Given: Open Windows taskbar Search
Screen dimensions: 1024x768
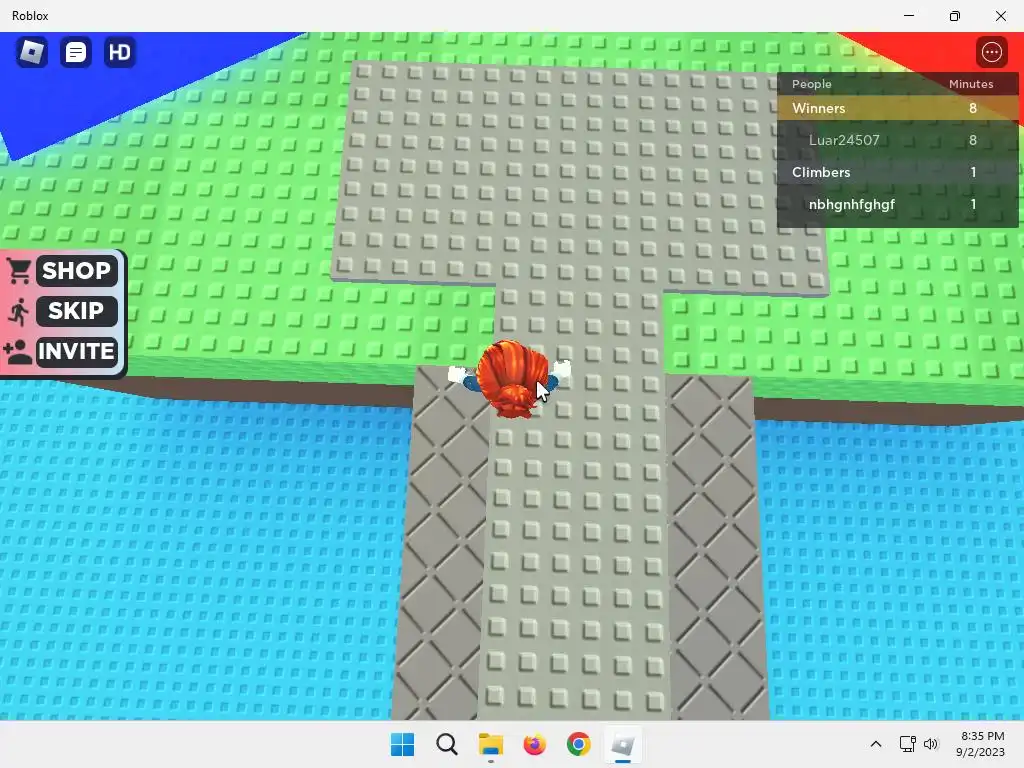Looking at the screenshot, I should 447,744.
